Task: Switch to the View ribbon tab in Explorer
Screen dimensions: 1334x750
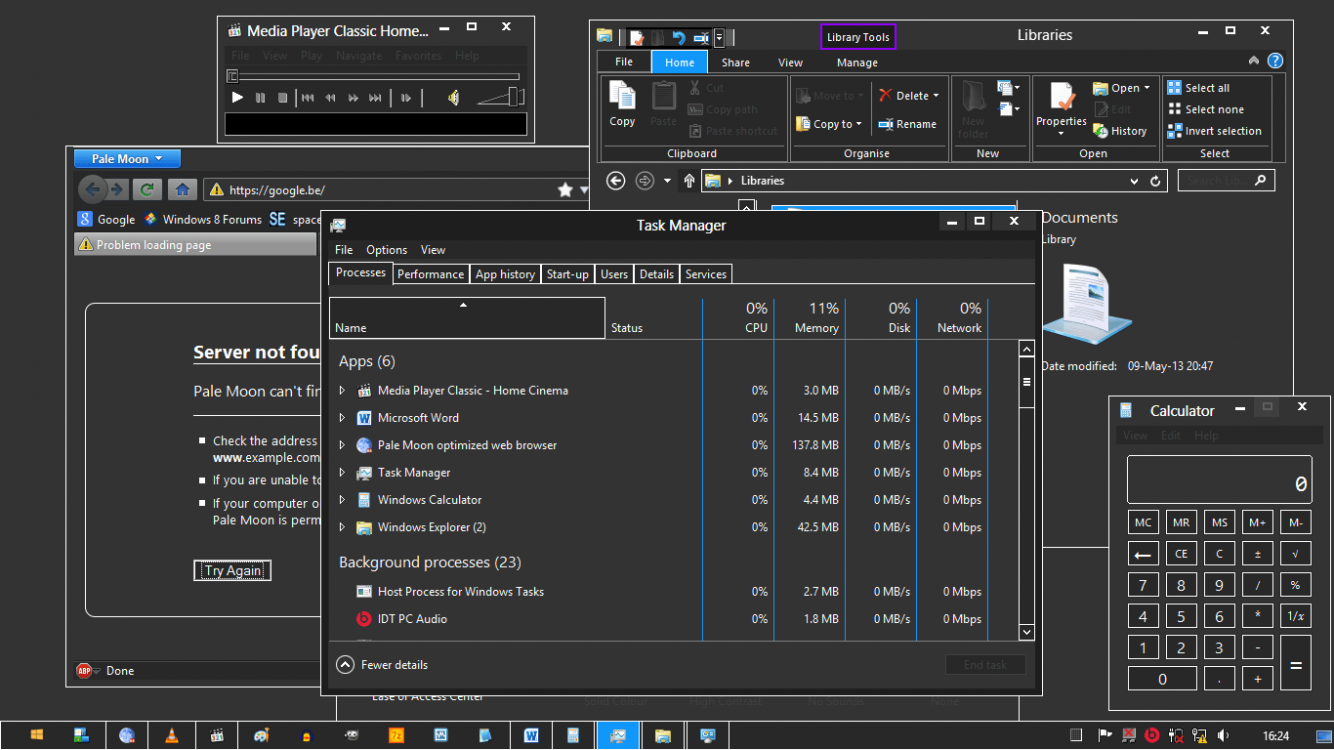Action: [x=790, y=62]
